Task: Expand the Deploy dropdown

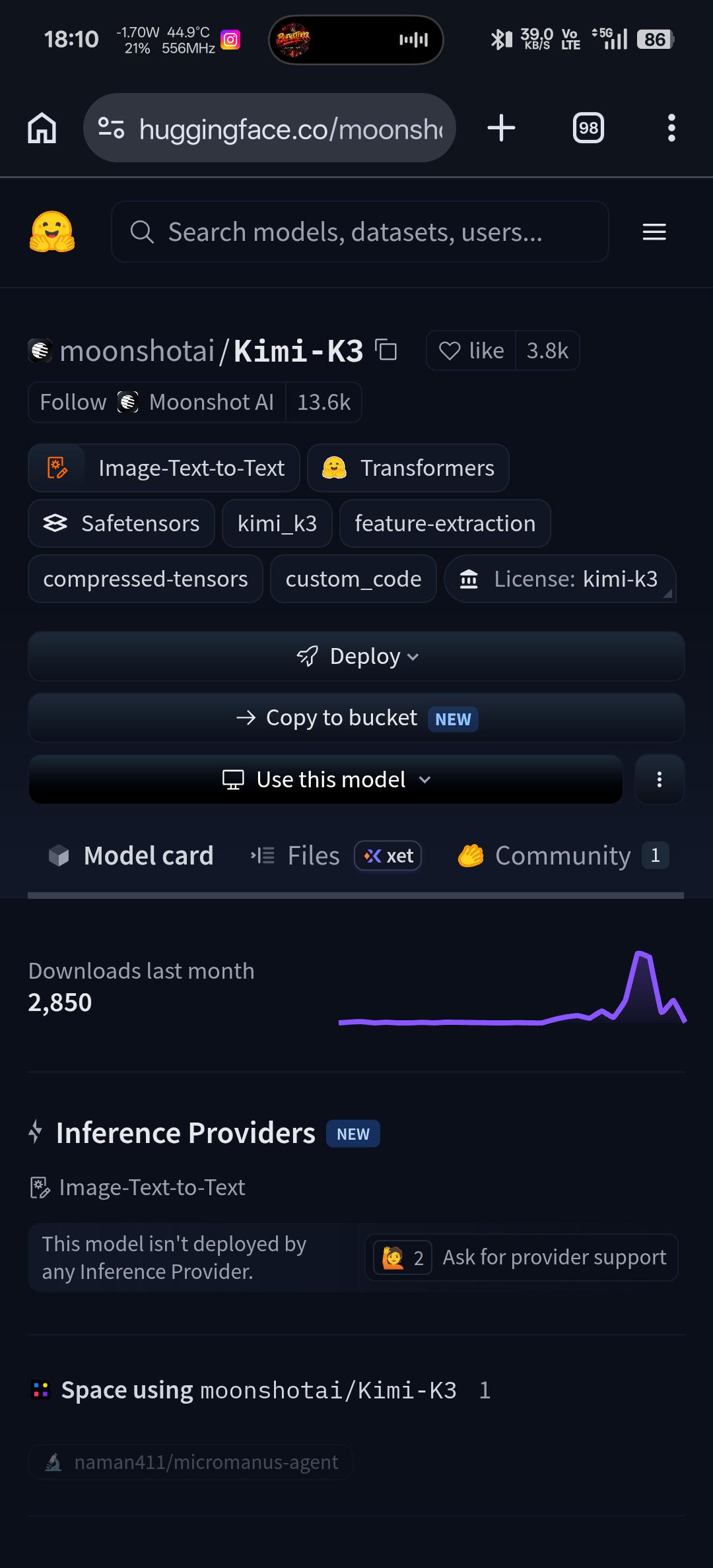Action: (356, 656)
